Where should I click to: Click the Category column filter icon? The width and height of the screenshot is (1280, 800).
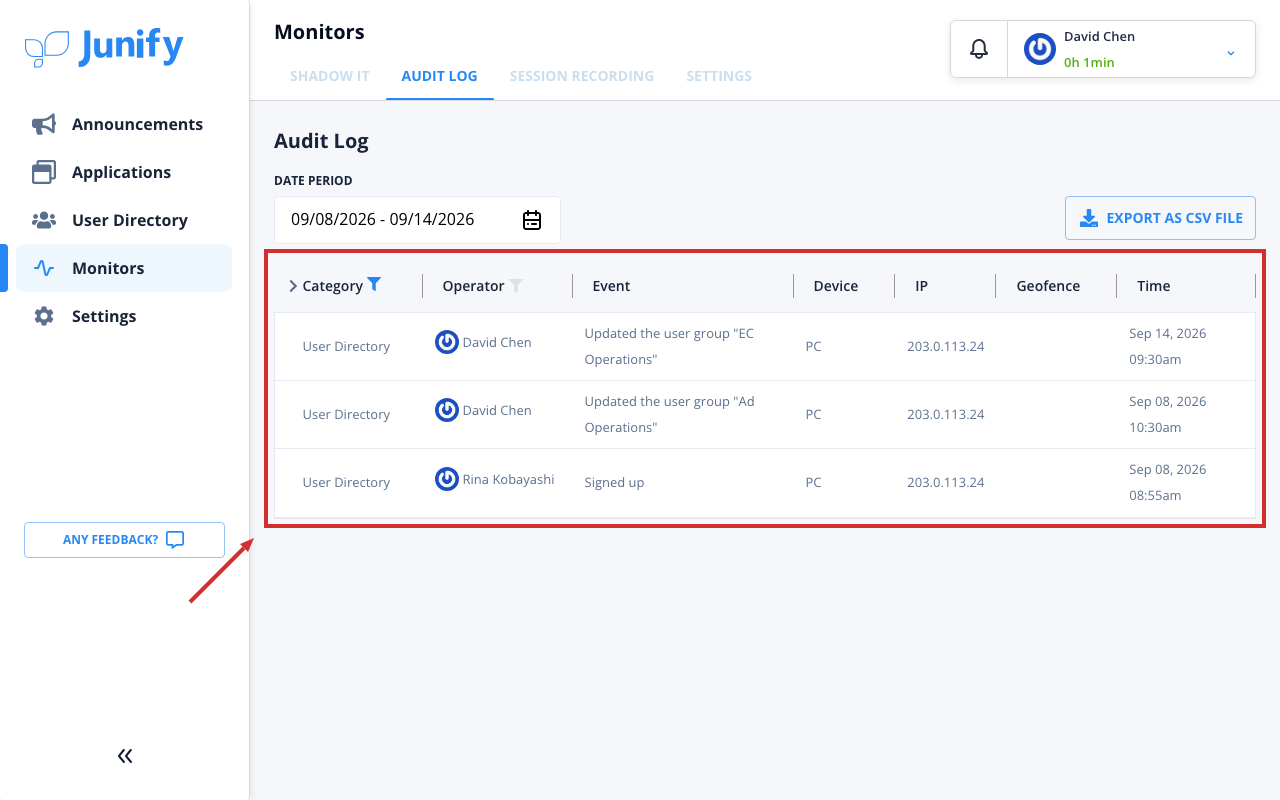[374, 284]
